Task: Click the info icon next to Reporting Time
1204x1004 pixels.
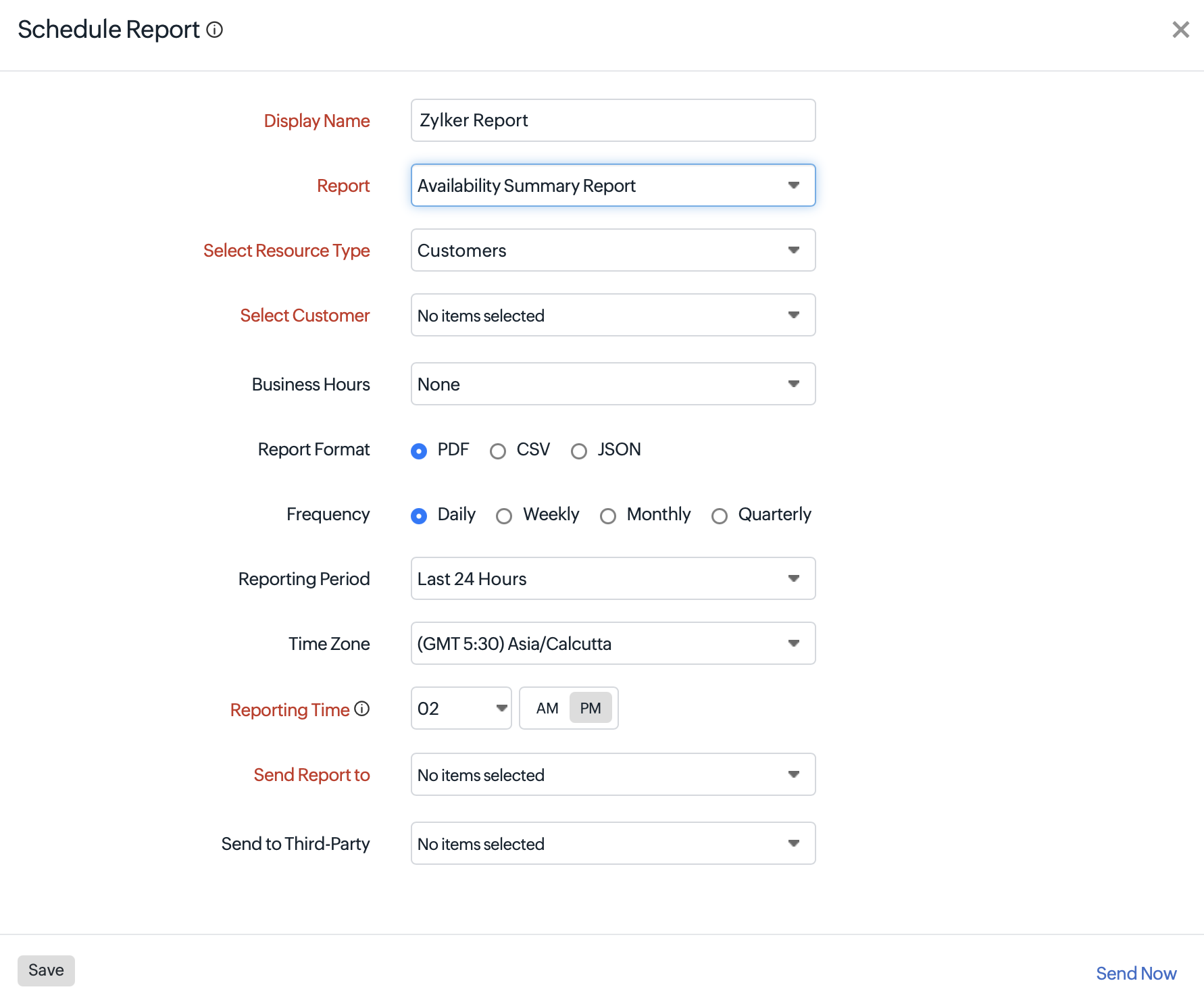Action: (x=362, y=709)
